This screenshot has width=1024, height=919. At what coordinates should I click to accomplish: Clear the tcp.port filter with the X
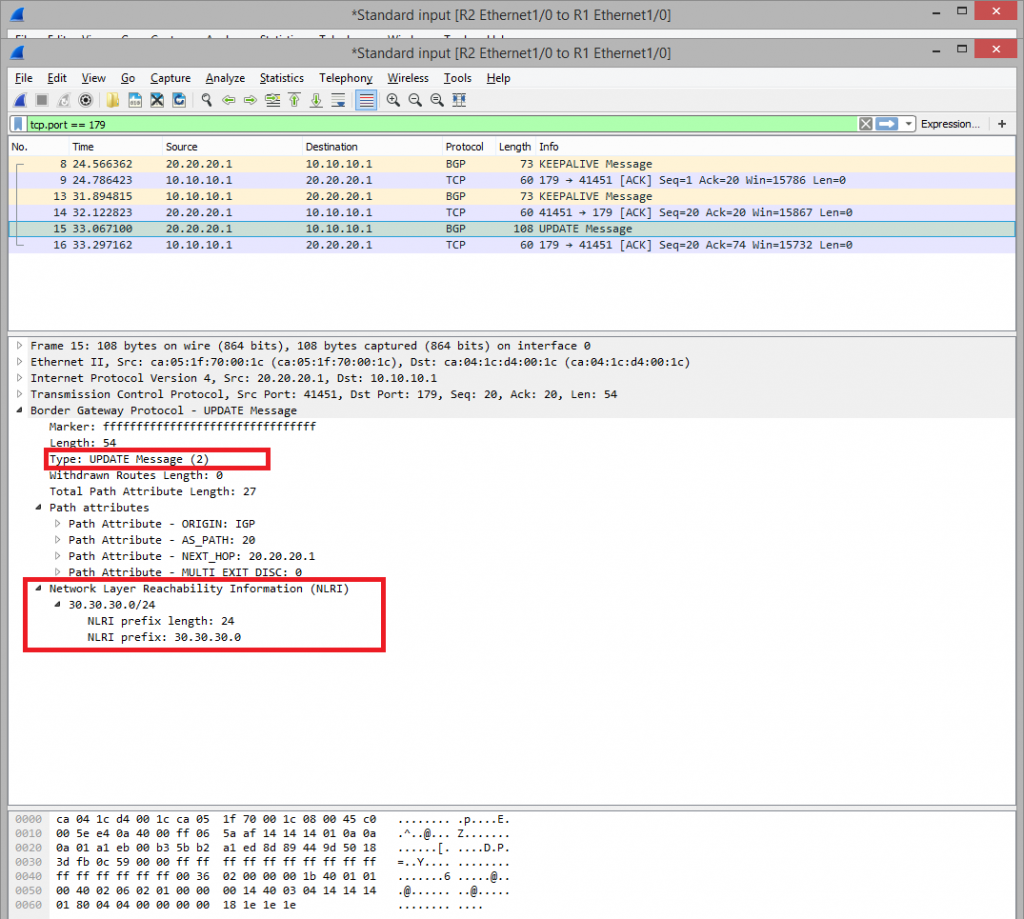click(x=866, y=124)
